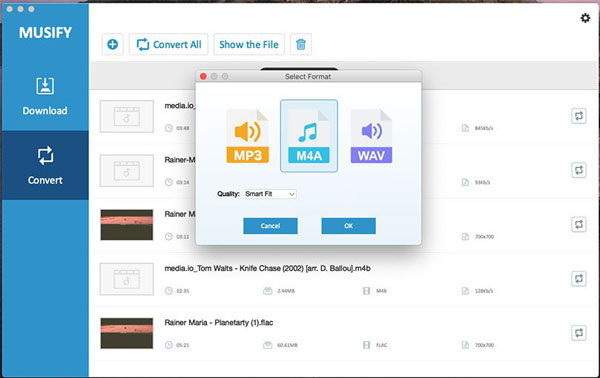Switch to the Download tab
Viewport: 600px width, 378px height.
point(45,96)
